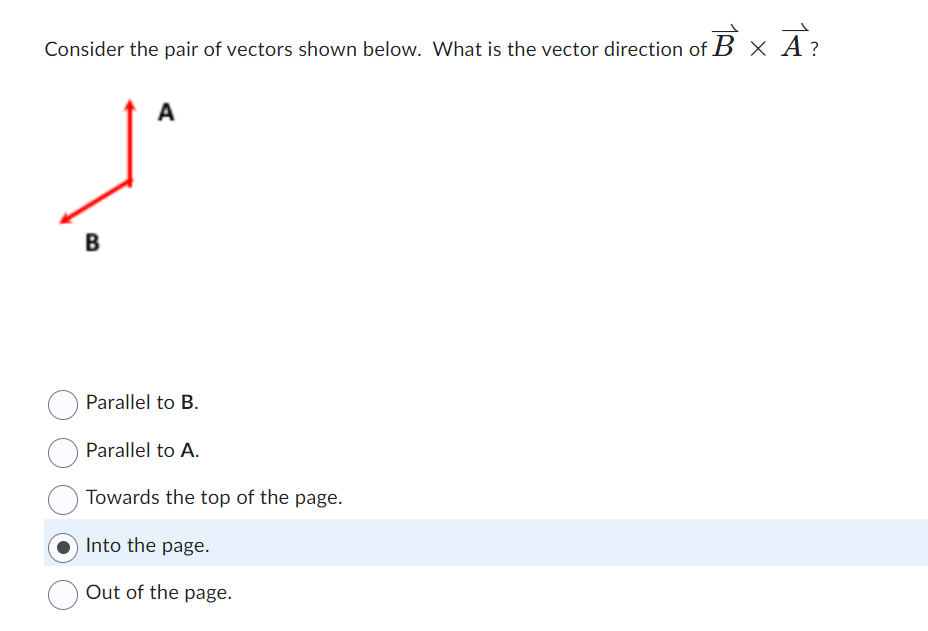Viewport: 928px width, 631px height.
Task: Click the 'Parallel to B.' answer text
Action: pyautogui.click(x=141, y=403)
